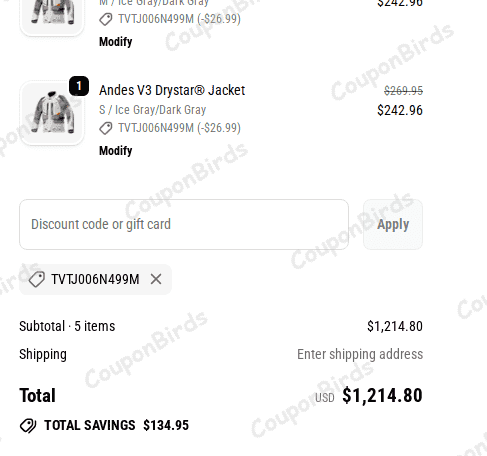Click the Total Savings tags icon

[x=28, y=426]
